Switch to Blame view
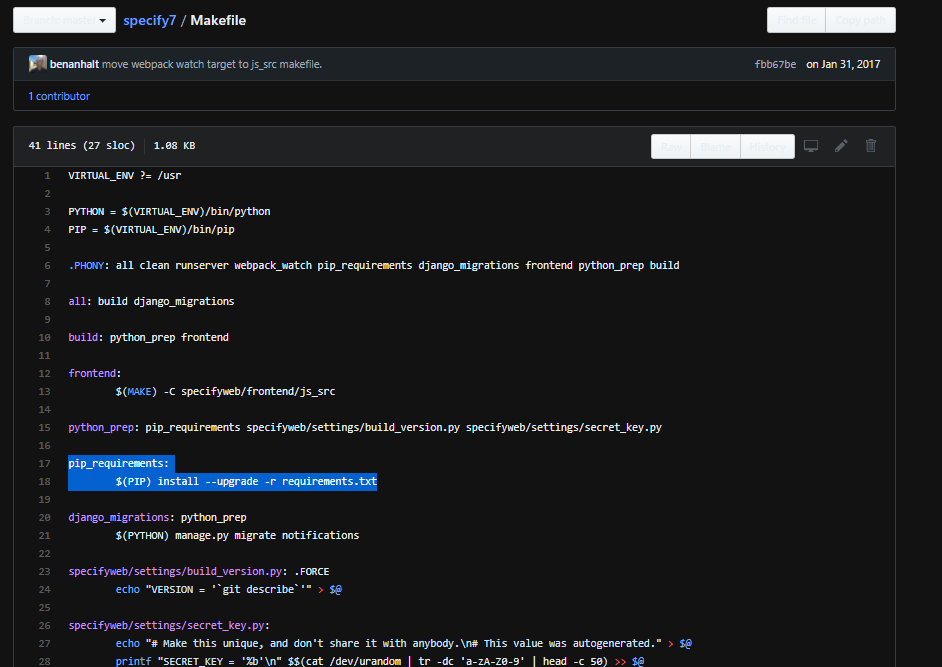The width and height of the screenshot is (942, 667). click(x=715, y=146)
